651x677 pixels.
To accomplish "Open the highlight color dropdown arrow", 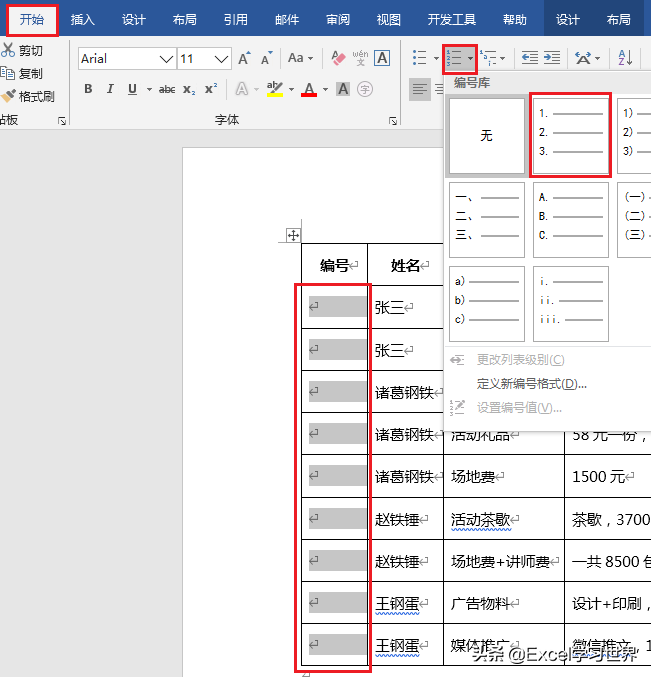I will click(x=291, y=89).
